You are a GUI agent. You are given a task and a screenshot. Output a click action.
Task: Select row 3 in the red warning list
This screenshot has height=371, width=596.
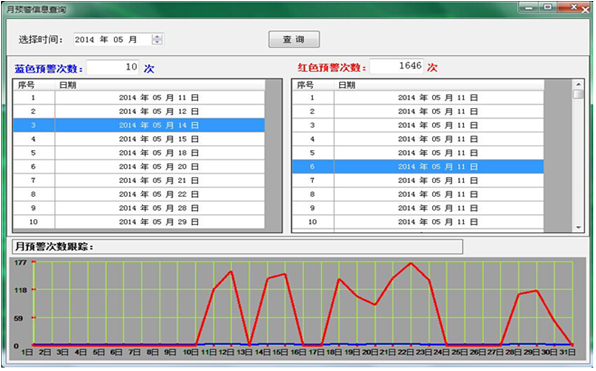[x=418, y=125]
